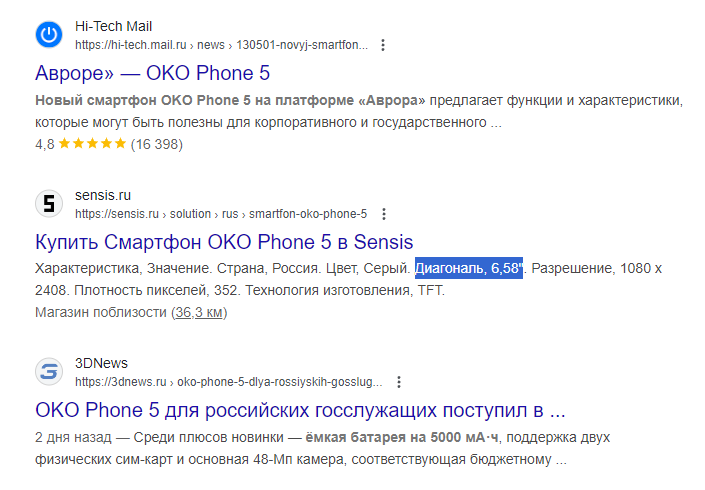705x490 pixels.
Task: Open Купить Смартфон OKO Phone 5 в Sensis
Action: (224, 242)
